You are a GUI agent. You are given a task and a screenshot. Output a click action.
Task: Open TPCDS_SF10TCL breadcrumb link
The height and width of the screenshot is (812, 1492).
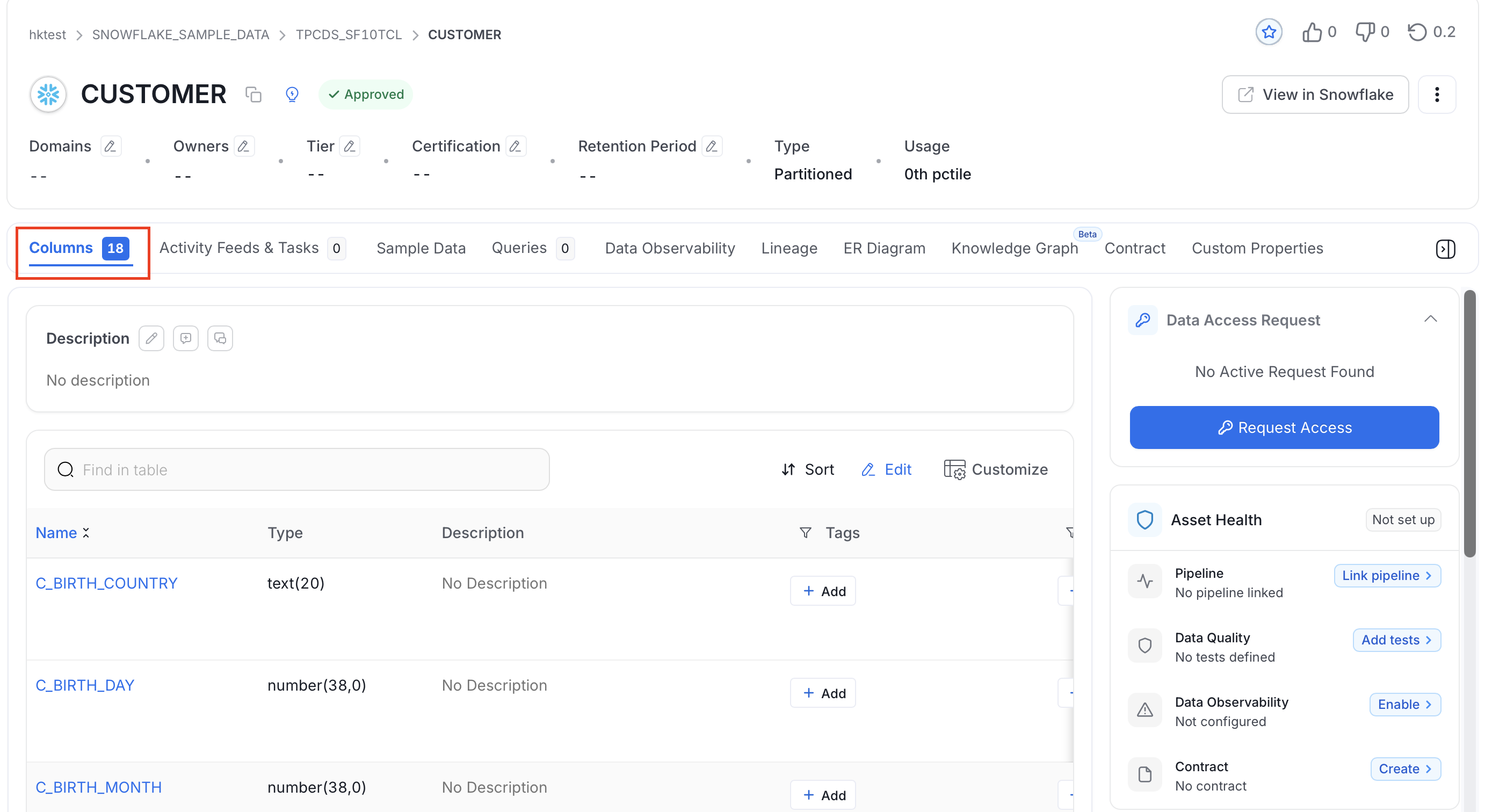[349, 34]
